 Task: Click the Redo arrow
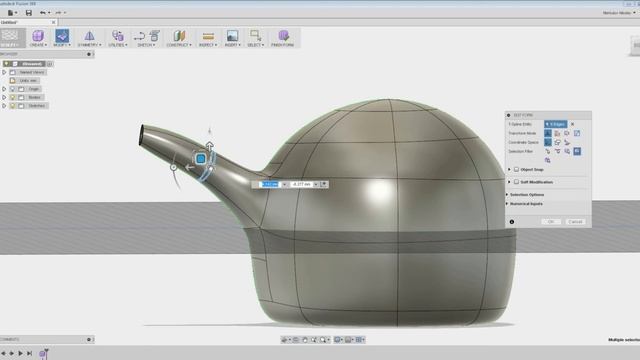tap(58, 13)
